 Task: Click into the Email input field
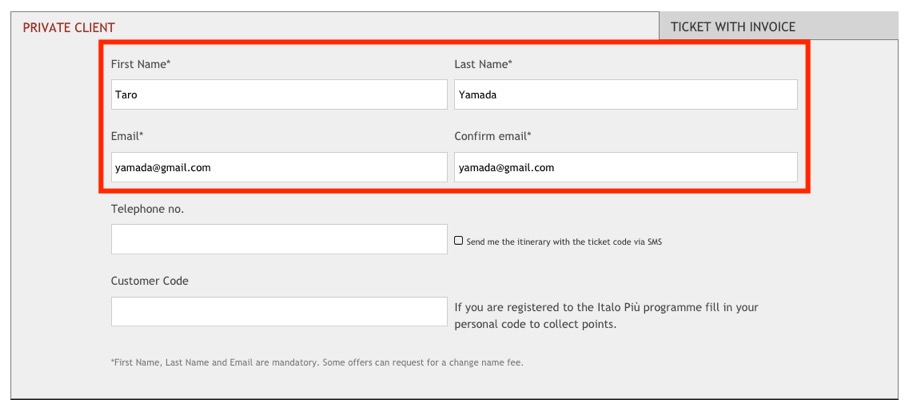(x=279, y=167)
